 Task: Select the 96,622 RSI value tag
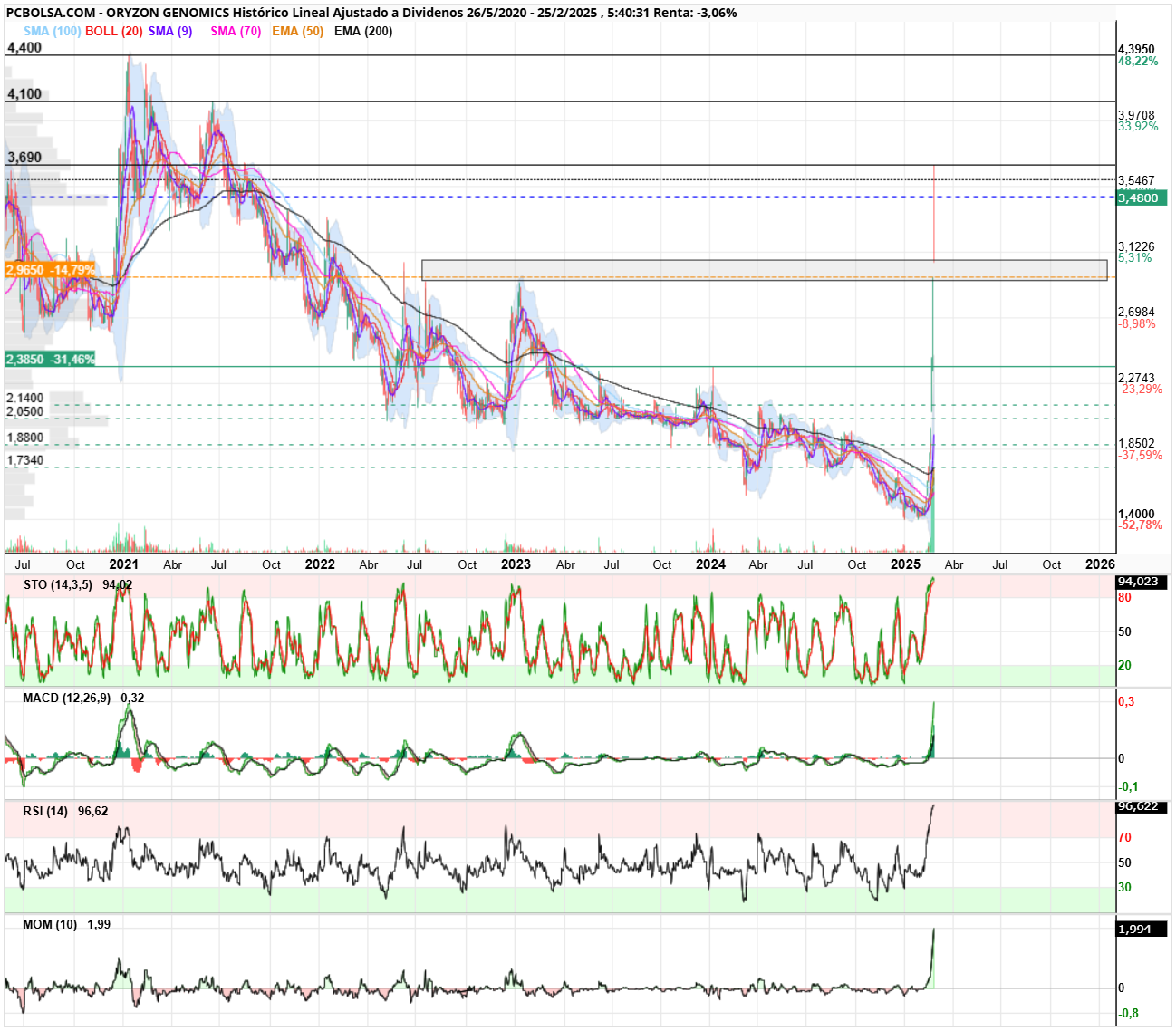pos(1142,806)
